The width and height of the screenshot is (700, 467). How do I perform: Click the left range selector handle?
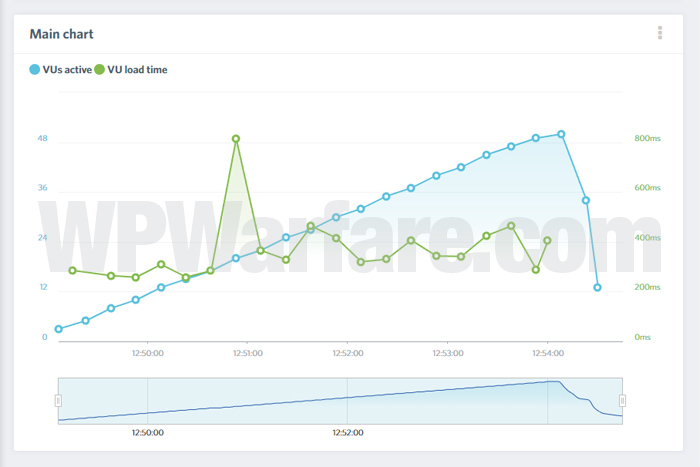(x=58, y=400)
